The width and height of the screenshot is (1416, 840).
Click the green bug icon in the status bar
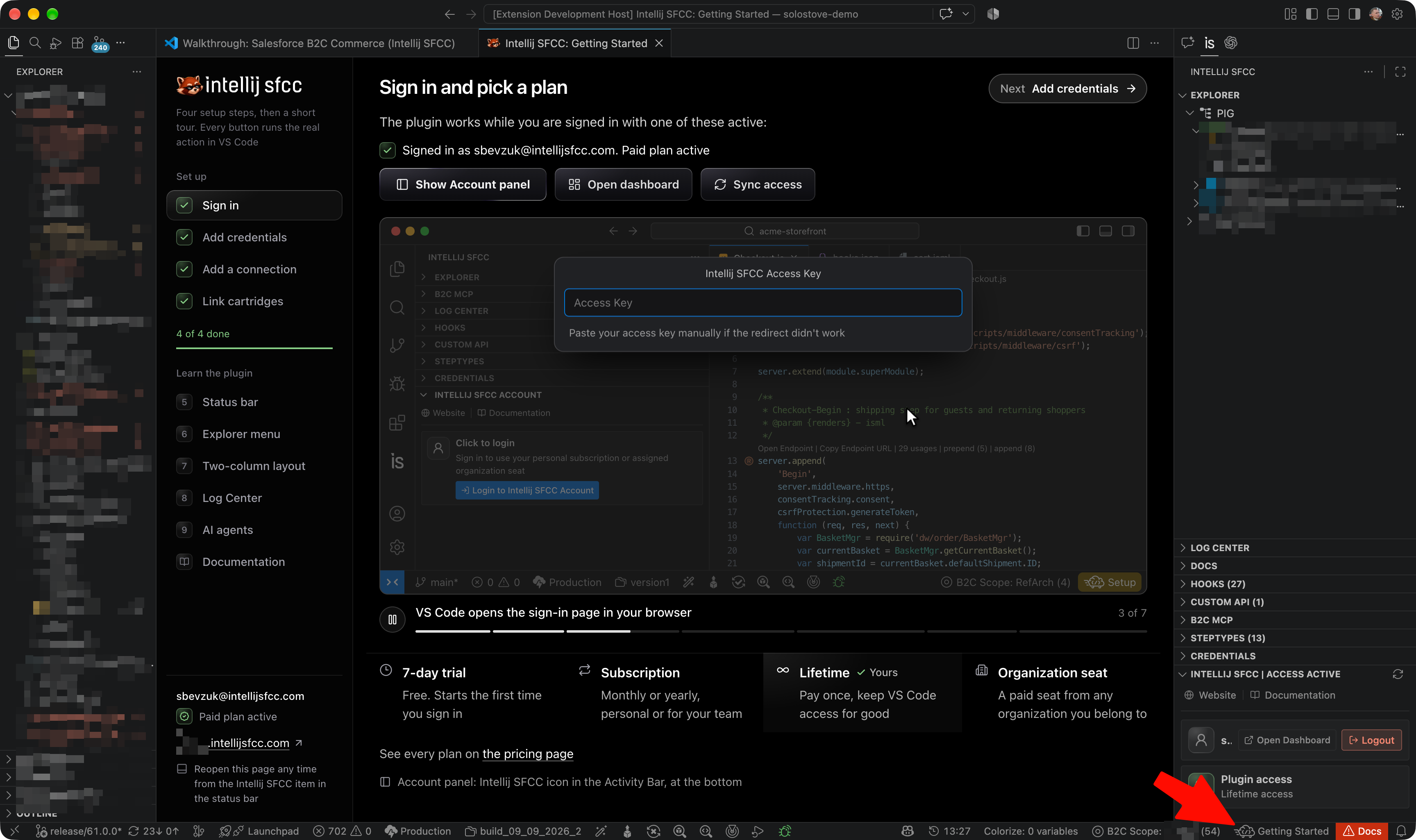click(785, 831)
